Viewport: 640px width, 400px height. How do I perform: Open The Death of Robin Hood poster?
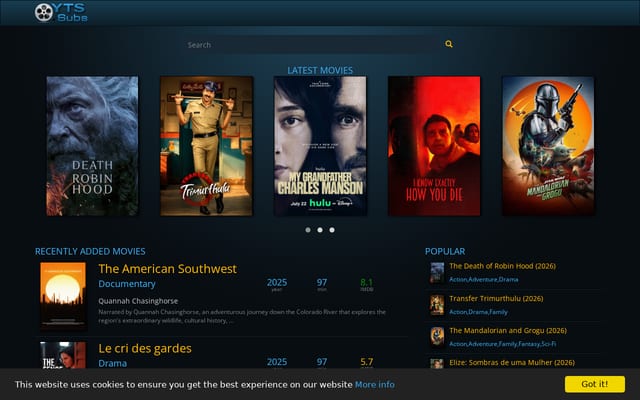point(92,146)
